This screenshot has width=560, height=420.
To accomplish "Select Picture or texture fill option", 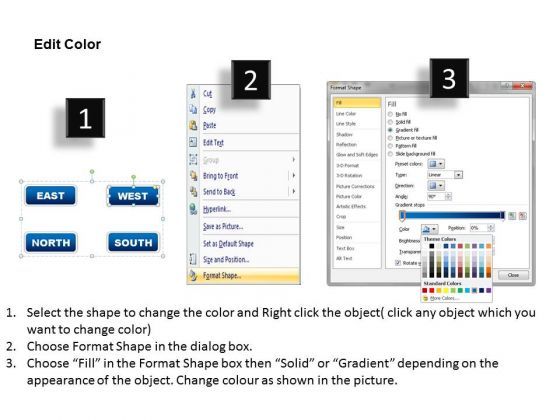I will coord(390,138).
